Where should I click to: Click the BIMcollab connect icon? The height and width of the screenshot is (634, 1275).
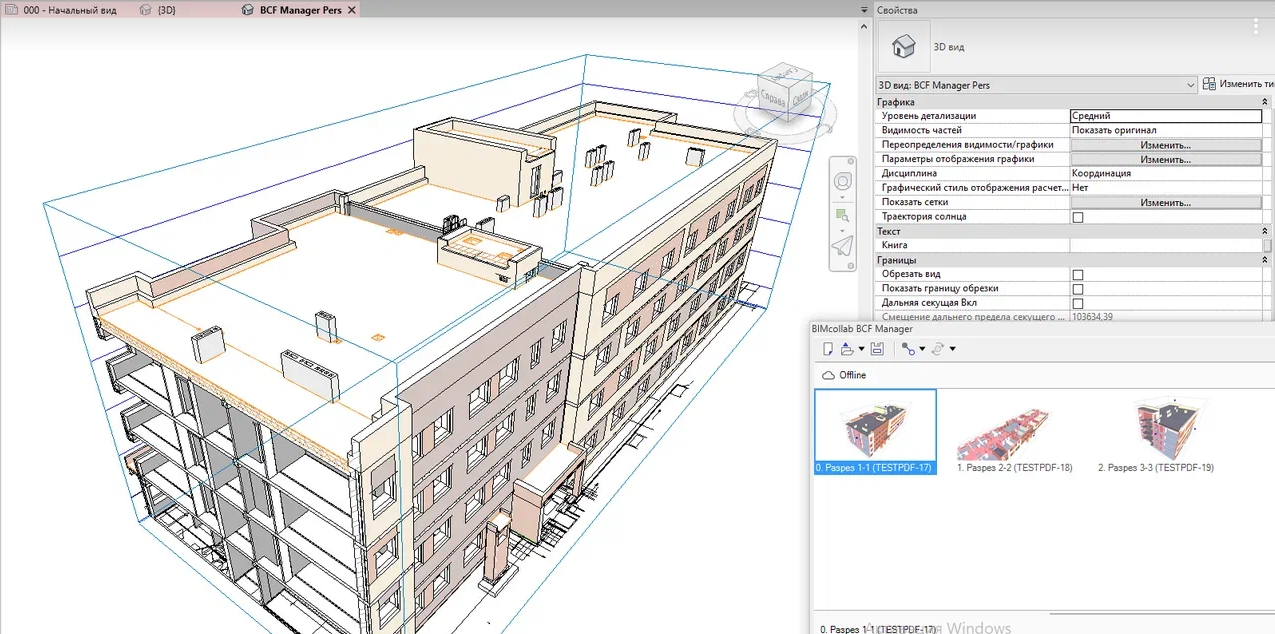(907, 348)
